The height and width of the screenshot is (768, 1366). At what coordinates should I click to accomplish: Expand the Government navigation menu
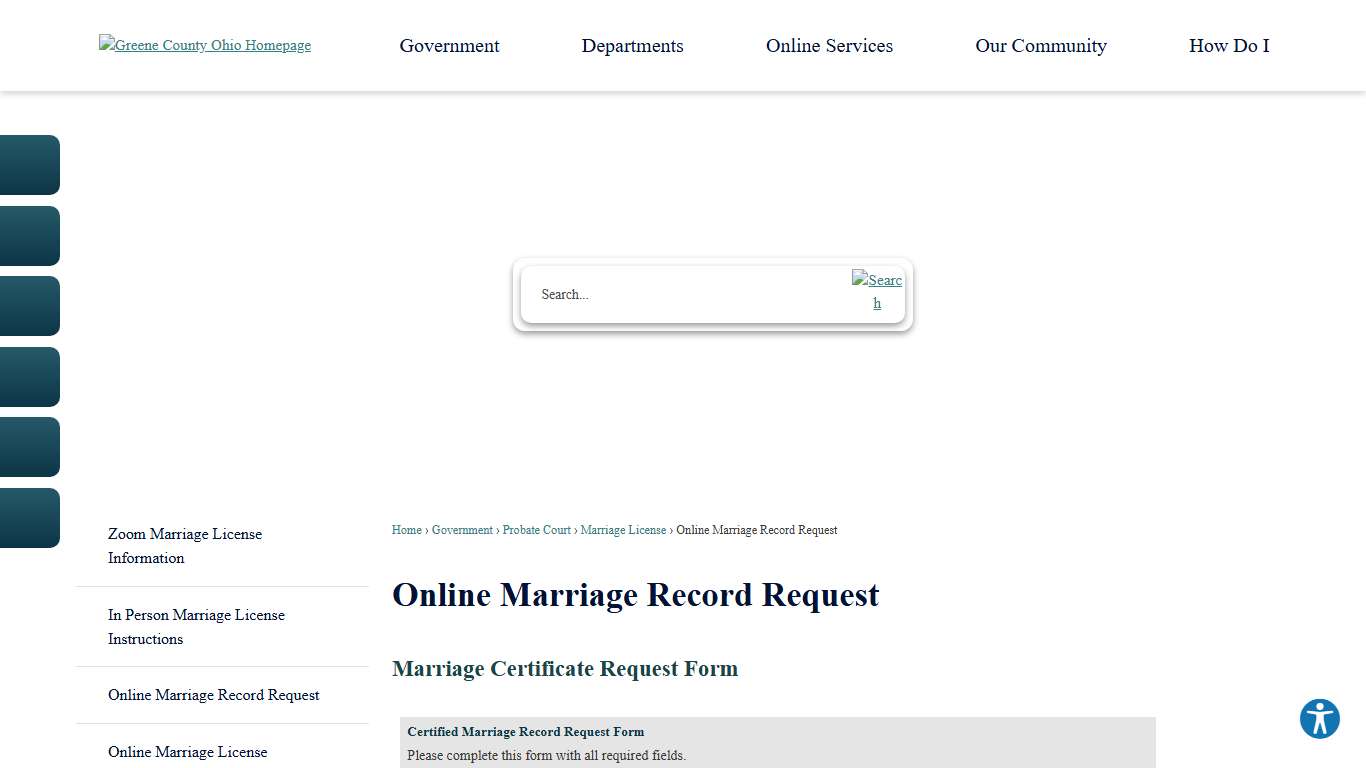point(449,45)
